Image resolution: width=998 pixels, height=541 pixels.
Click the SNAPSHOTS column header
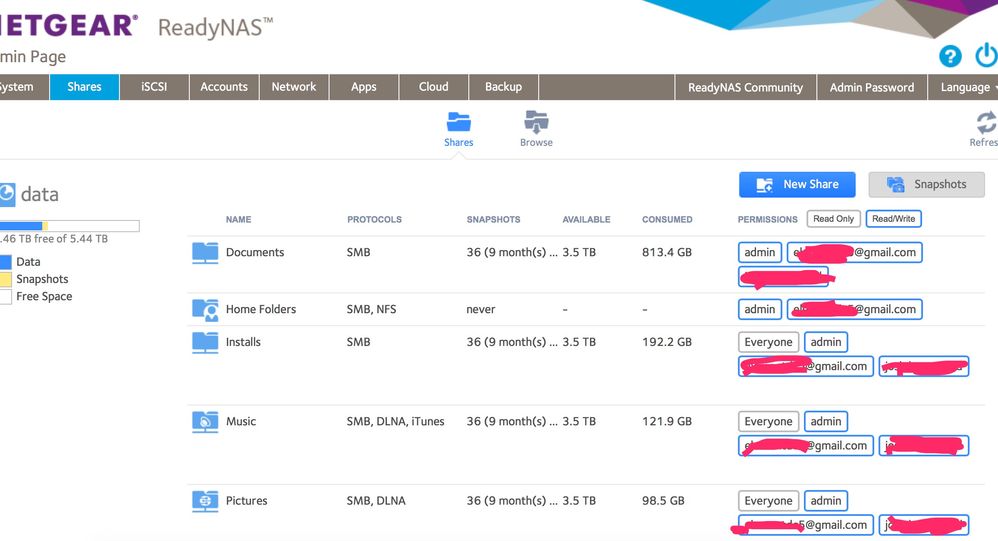point(493,220)
